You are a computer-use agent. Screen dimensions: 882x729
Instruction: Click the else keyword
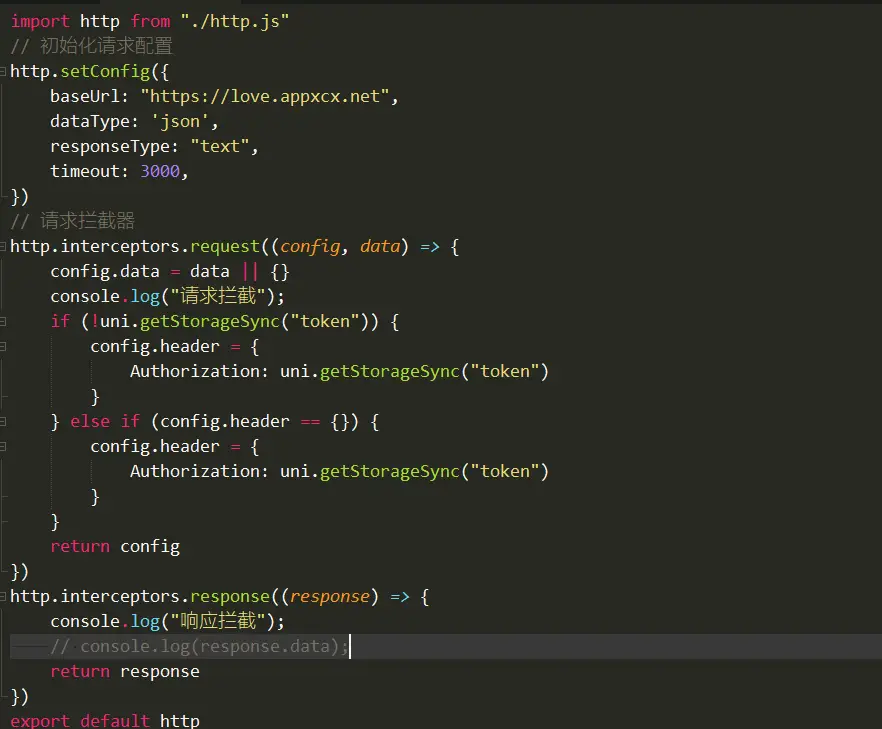click(90, 421)
